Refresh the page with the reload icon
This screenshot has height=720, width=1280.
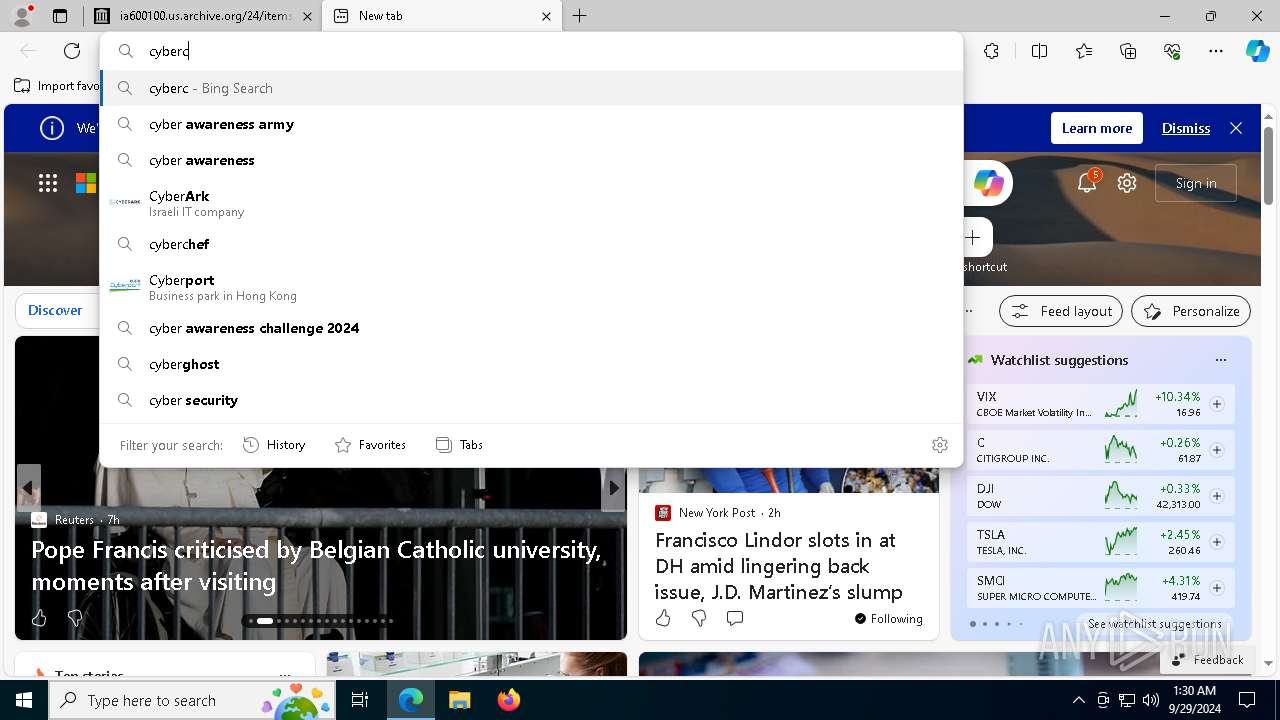(72, 51)
